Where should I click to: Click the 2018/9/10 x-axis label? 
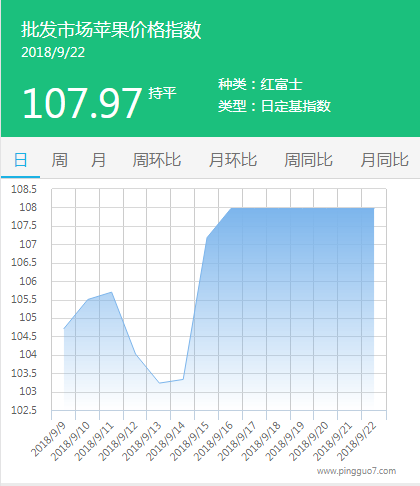71,441
